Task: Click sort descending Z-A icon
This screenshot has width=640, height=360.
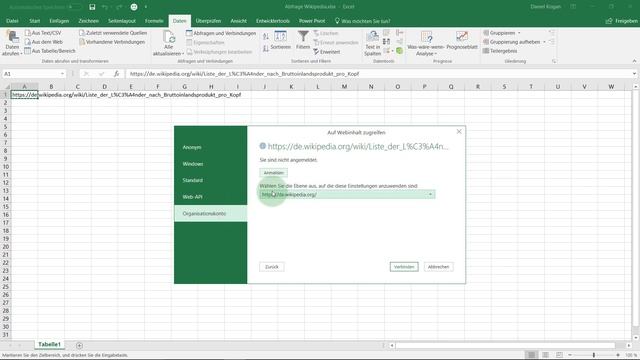Action: (266, 49)
